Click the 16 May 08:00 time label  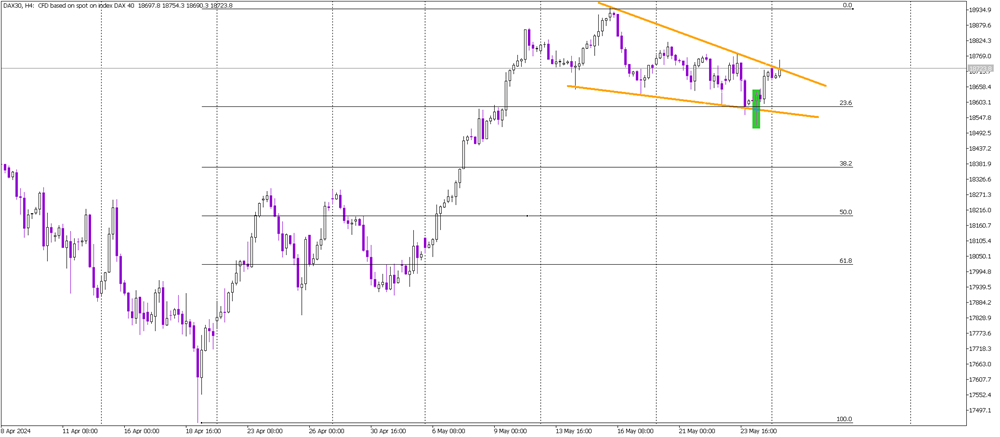[x=633, y=430]
